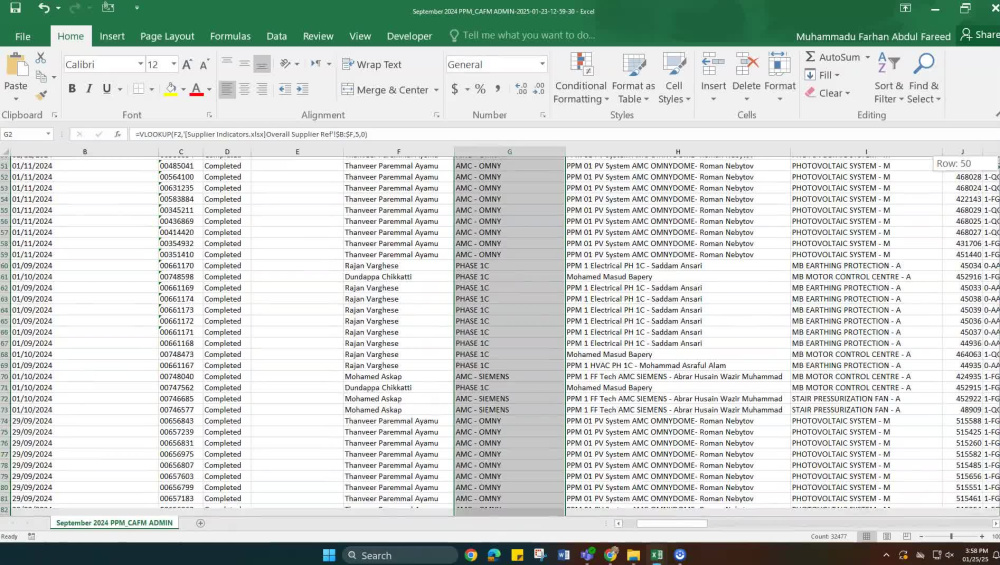Click the Name Box showing G2
The height and width of the screenshot is (565, 1000).
(x=26, y=135)
